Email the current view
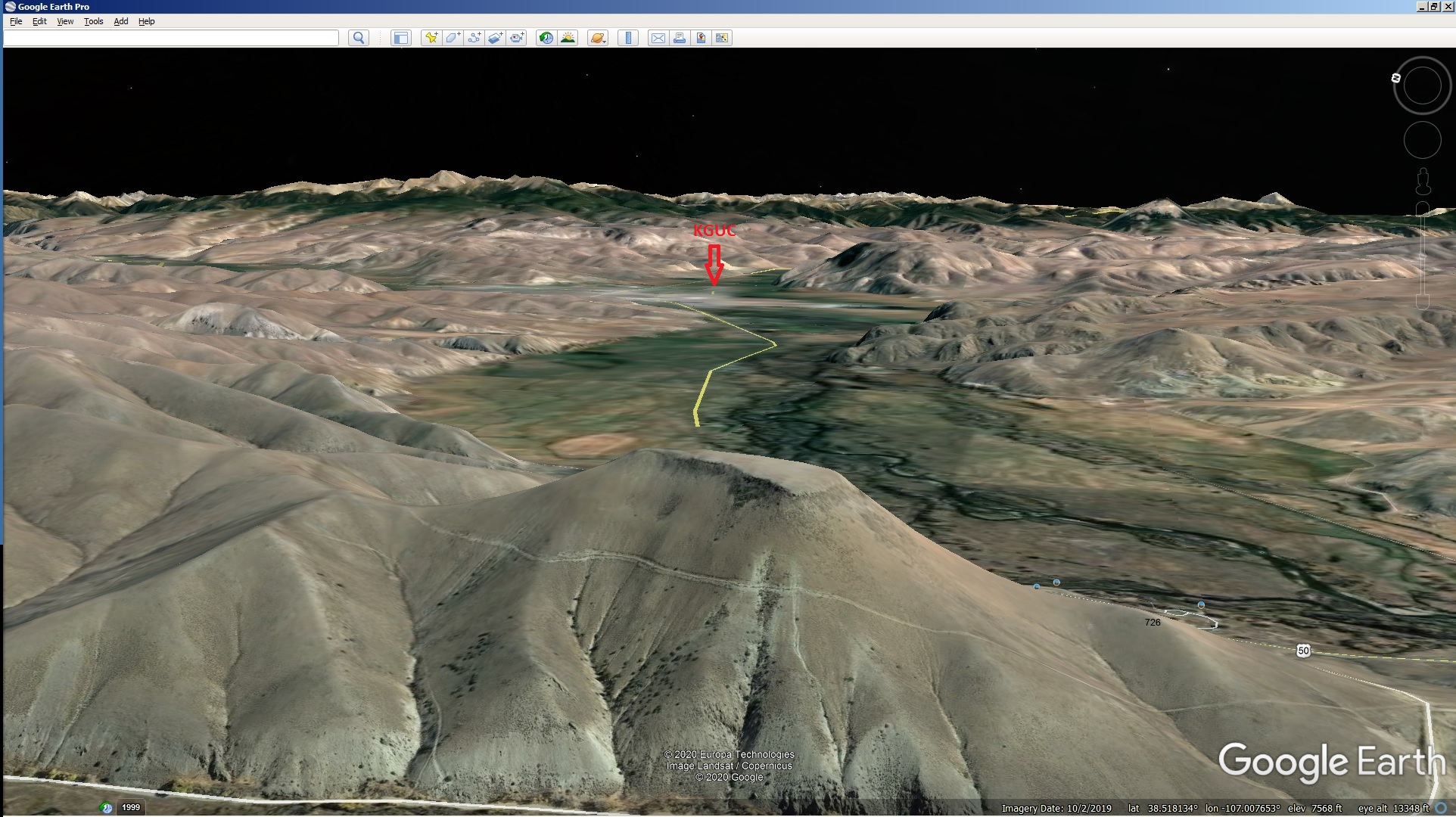This screenshot has width=1456, height=817. coord(658,38)
